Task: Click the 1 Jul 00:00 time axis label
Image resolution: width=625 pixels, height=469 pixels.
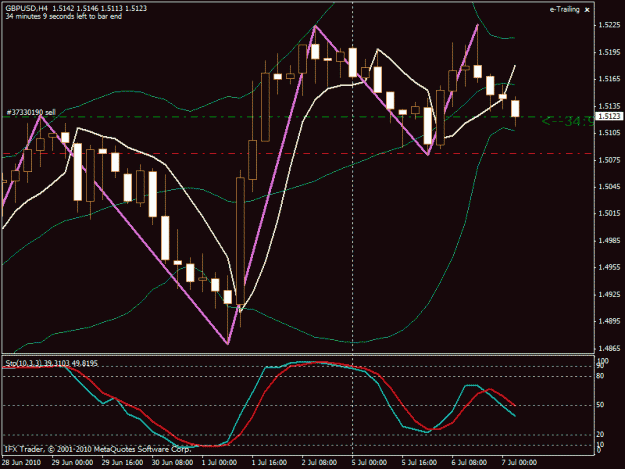Action: click(x=219, y=462)
